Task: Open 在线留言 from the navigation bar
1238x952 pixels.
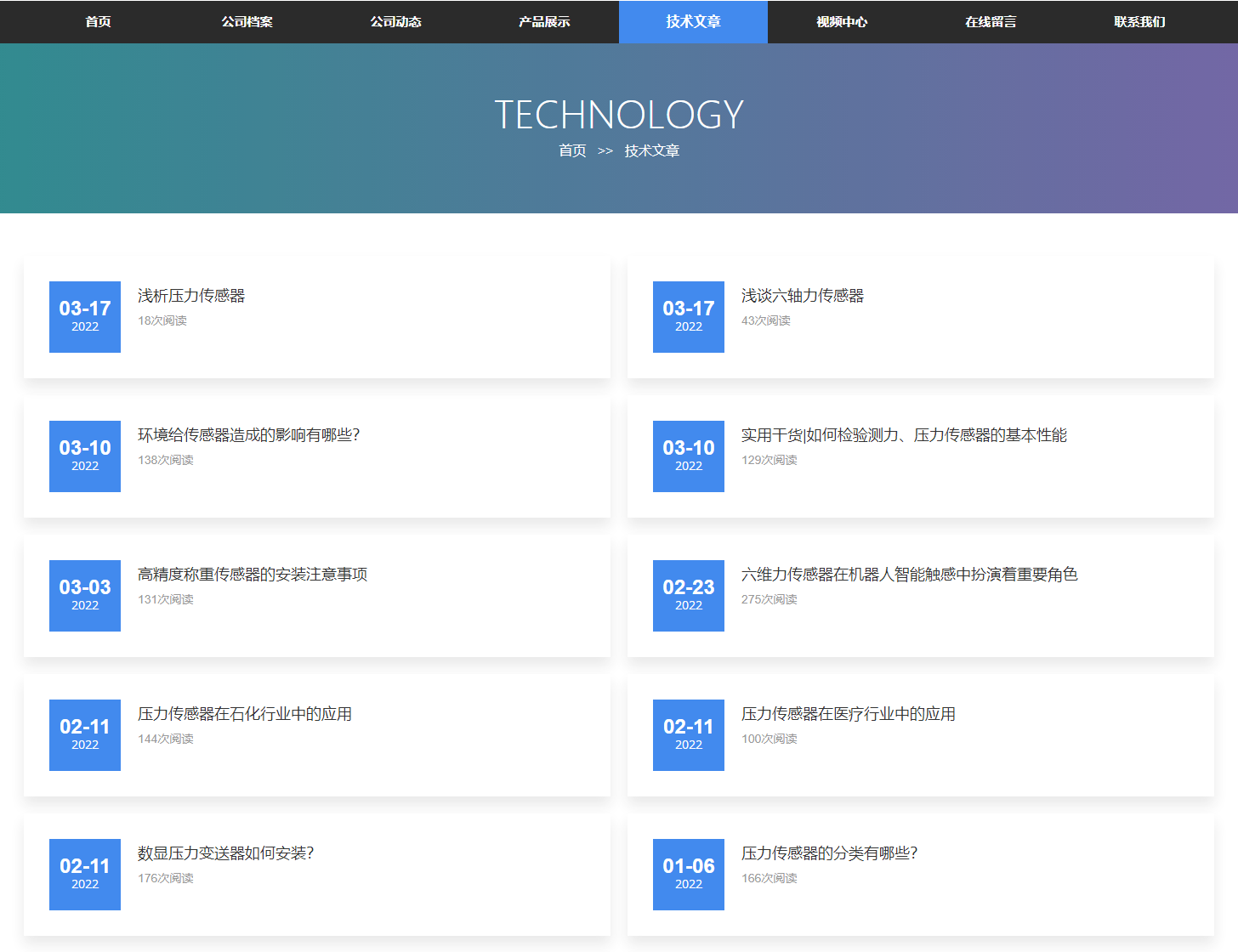Action: (x=991, y=22)
